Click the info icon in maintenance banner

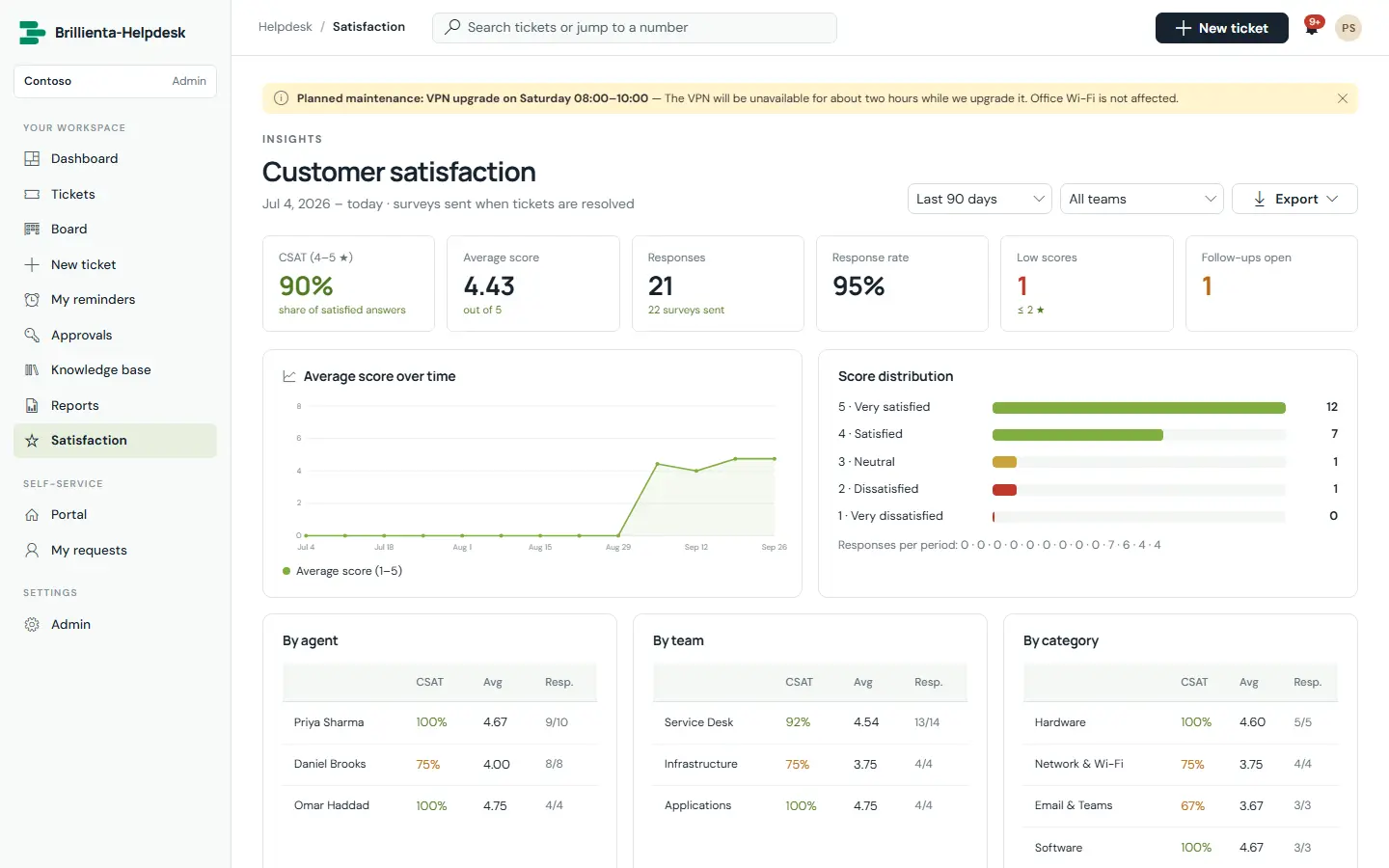[281, 98]
